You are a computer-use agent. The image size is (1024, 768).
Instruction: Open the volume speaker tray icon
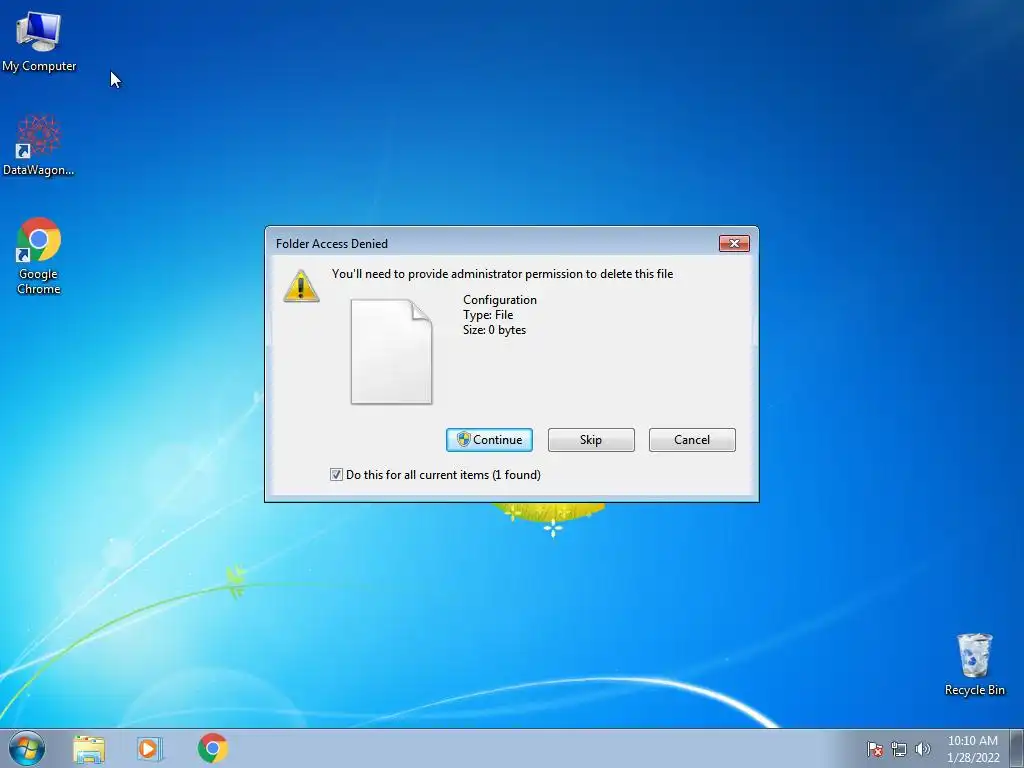(x=922, y=749)
